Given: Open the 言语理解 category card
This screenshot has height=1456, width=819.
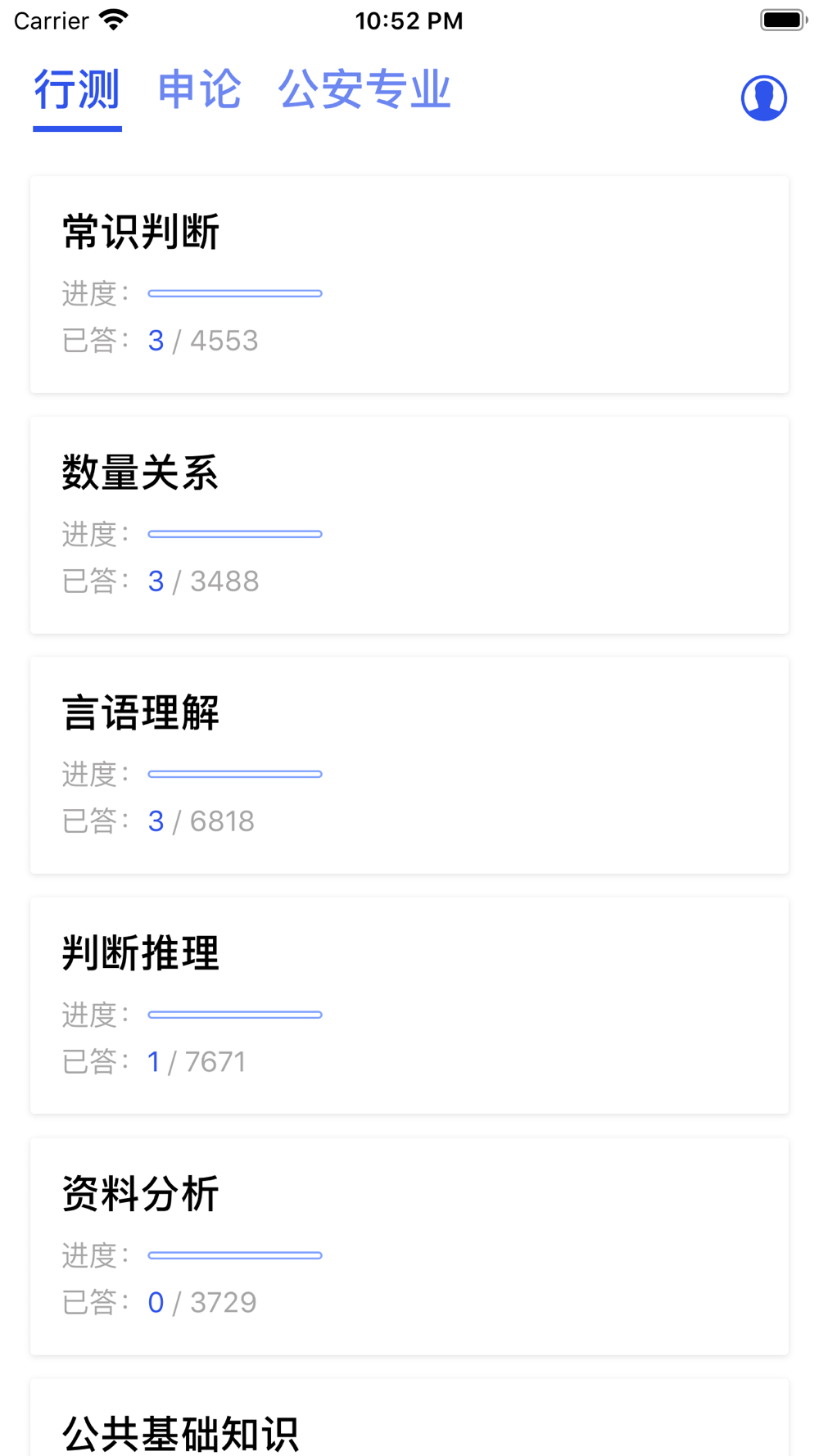Looking at the screenshot, I should click(409, 765).
